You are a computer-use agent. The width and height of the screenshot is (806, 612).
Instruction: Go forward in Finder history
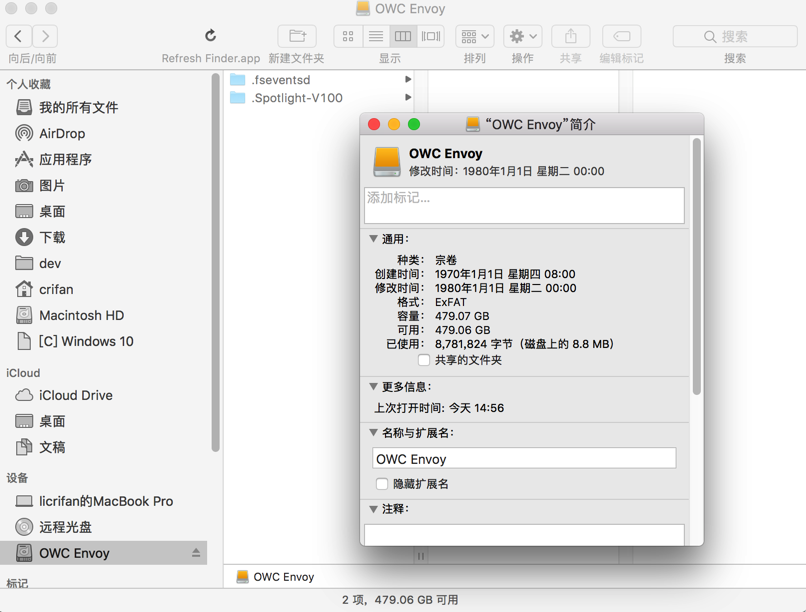45,36
